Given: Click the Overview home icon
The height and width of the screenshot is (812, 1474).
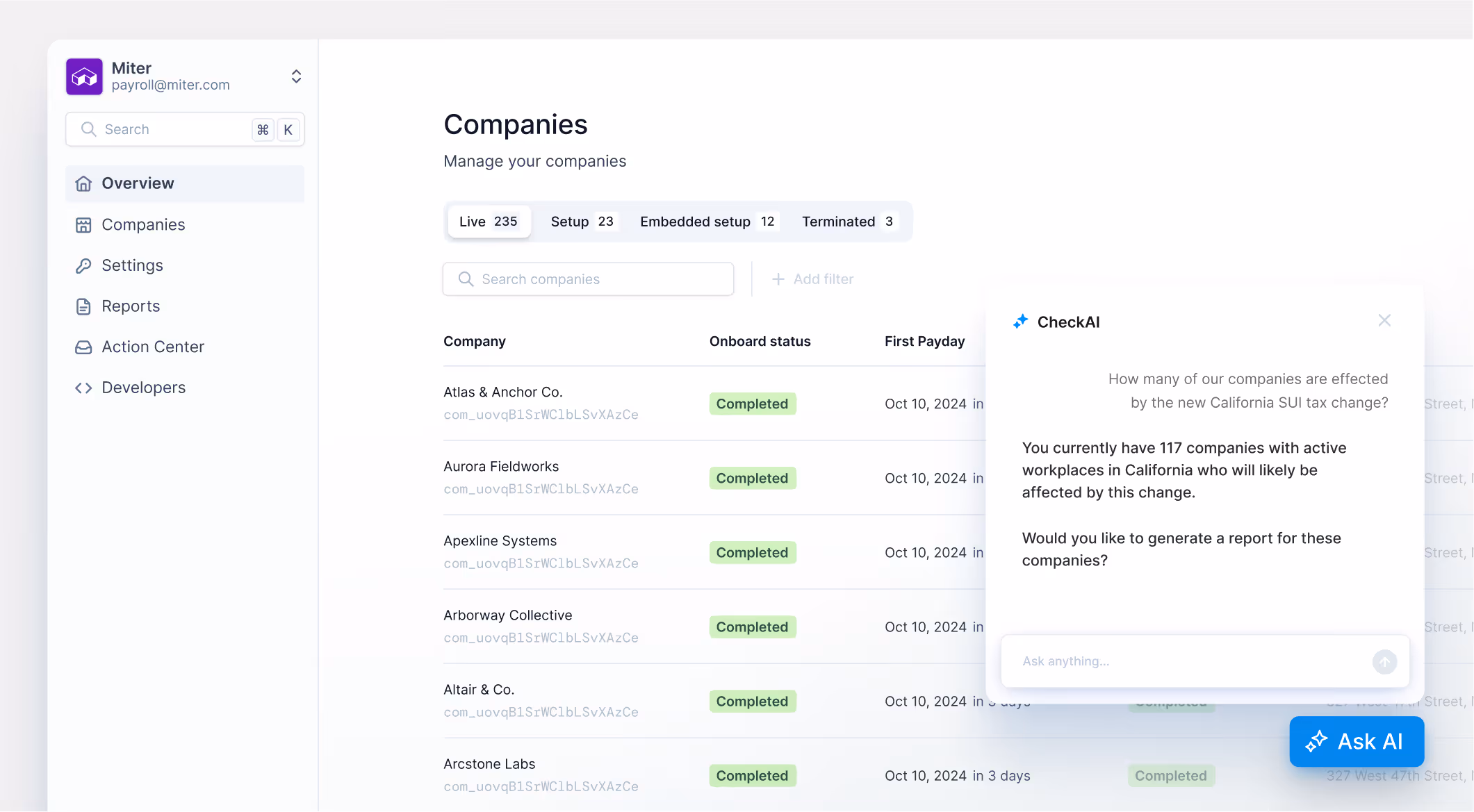Looking at the screenshot, I should pos(83,183).
